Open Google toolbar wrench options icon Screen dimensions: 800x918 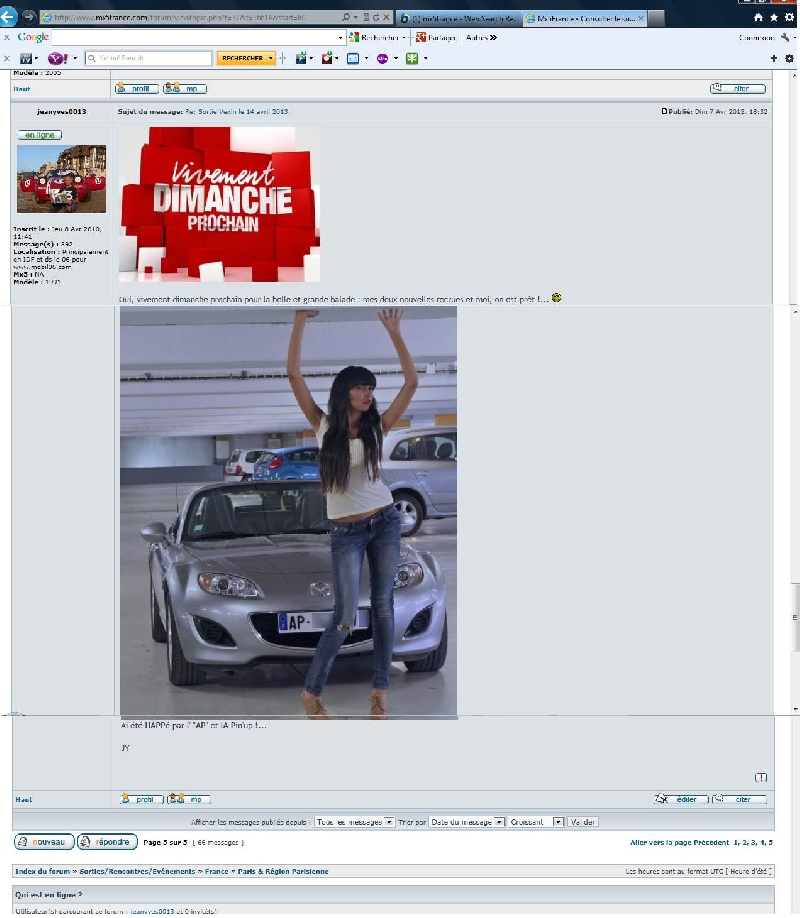pos(785,37)
